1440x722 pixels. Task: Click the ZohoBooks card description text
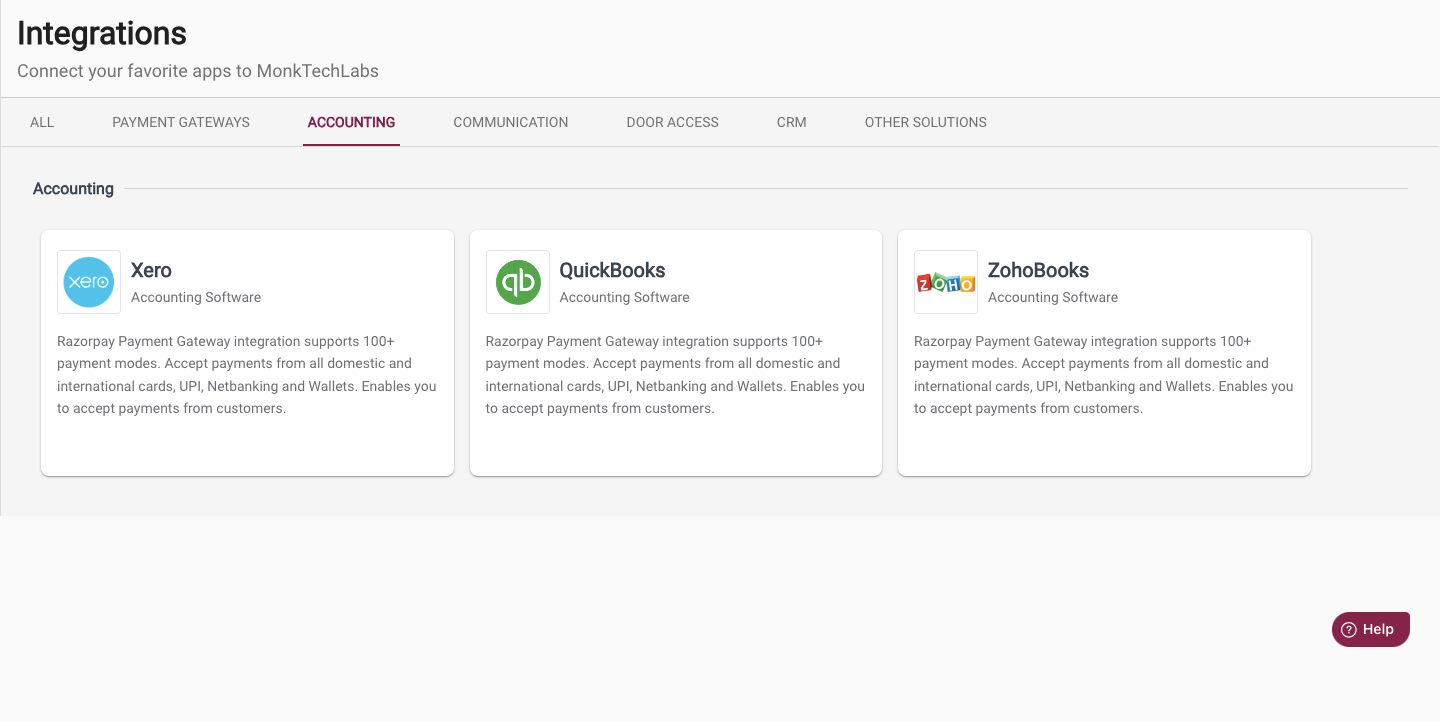point(1103,375)
